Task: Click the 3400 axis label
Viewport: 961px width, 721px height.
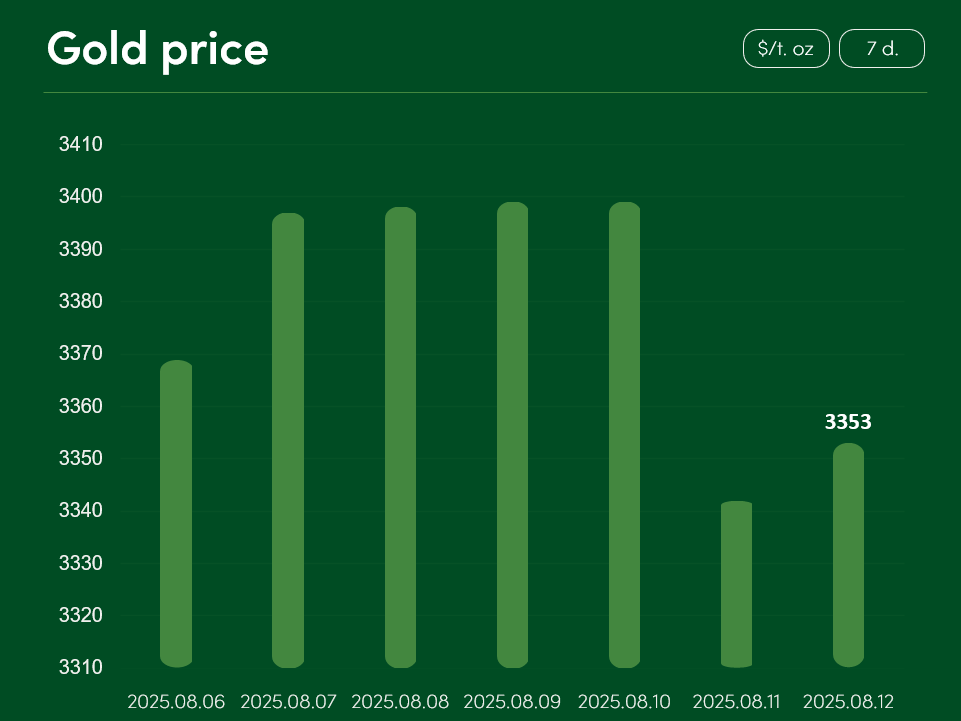Action: [x=80, y=196]
